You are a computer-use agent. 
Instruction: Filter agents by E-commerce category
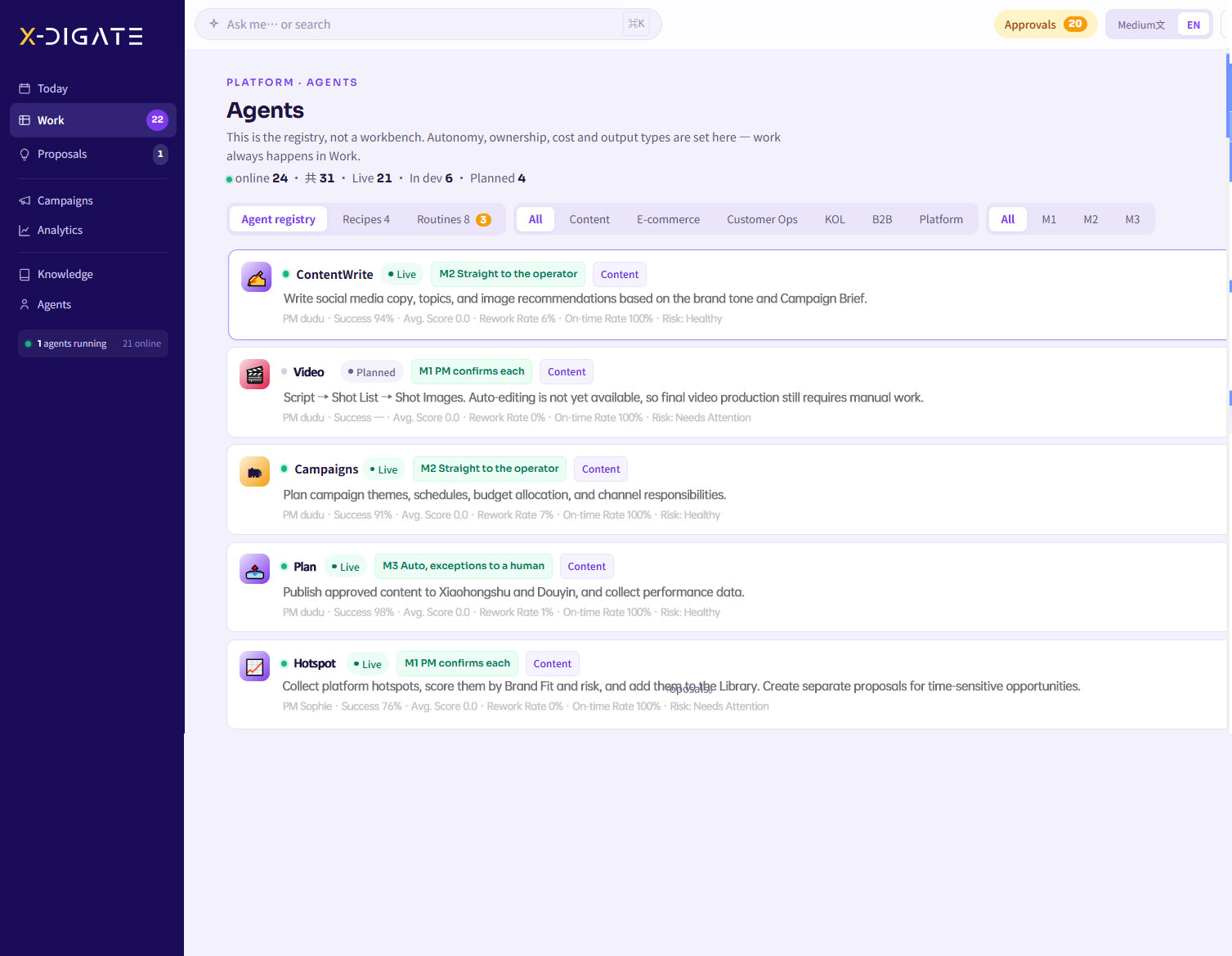pyautogui.click(x=668, y=219)
